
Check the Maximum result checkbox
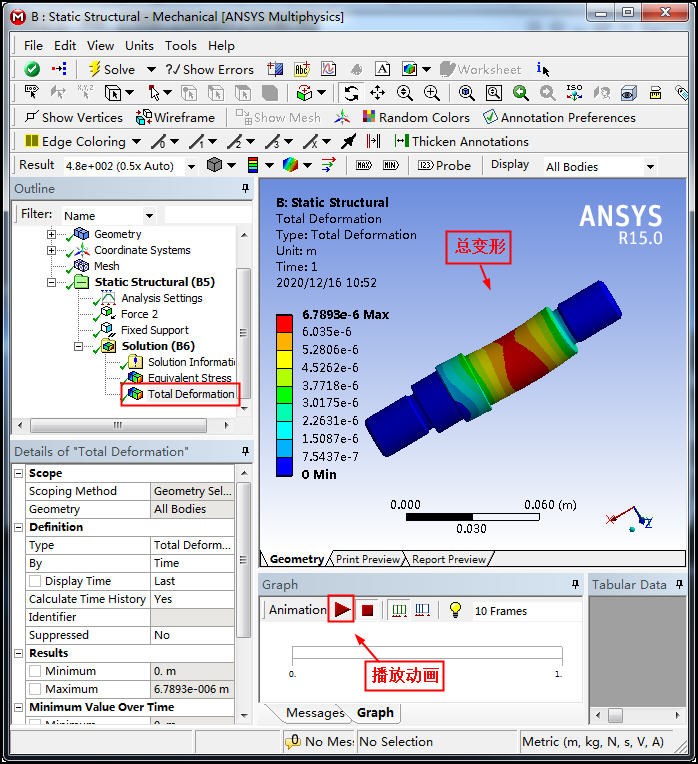point(35,689)
